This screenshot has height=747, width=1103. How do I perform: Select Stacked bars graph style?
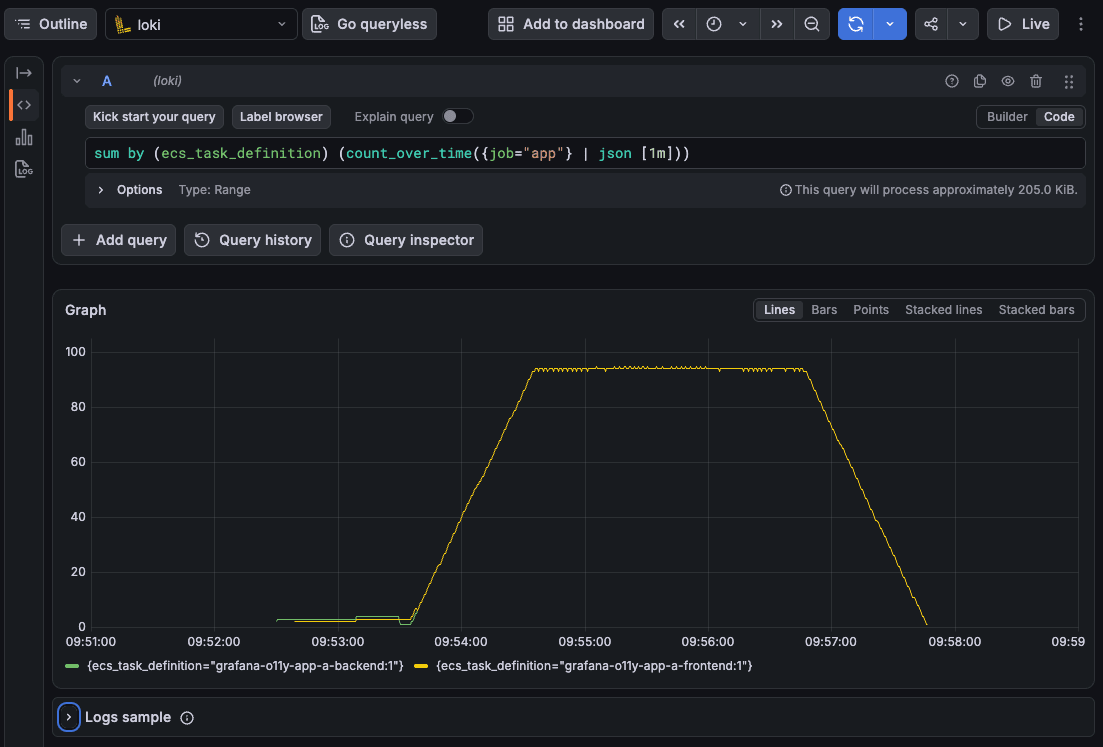(1036, 309)
